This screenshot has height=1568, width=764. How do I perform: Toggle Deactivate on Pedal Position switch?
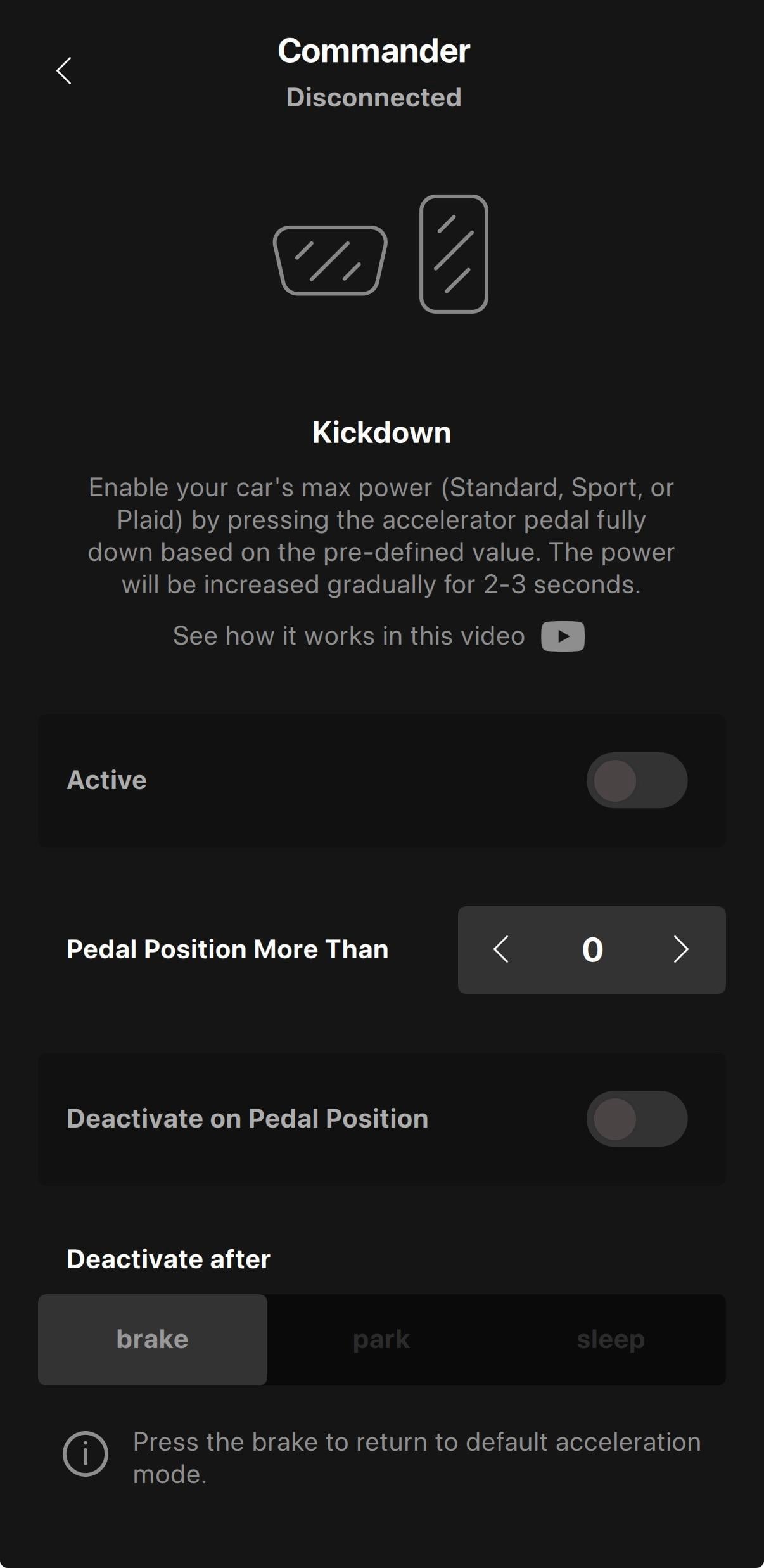pos(636,1119)
